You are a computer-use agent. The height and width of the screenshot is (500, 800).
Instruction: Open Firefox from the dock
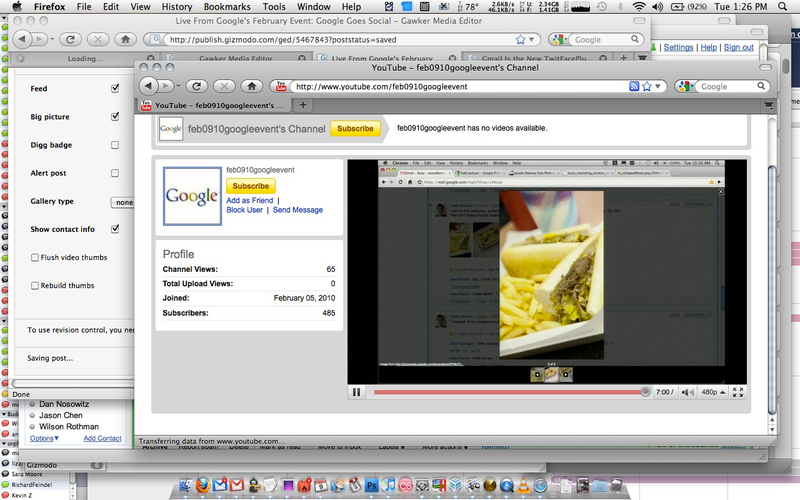(x=203, y=485)
